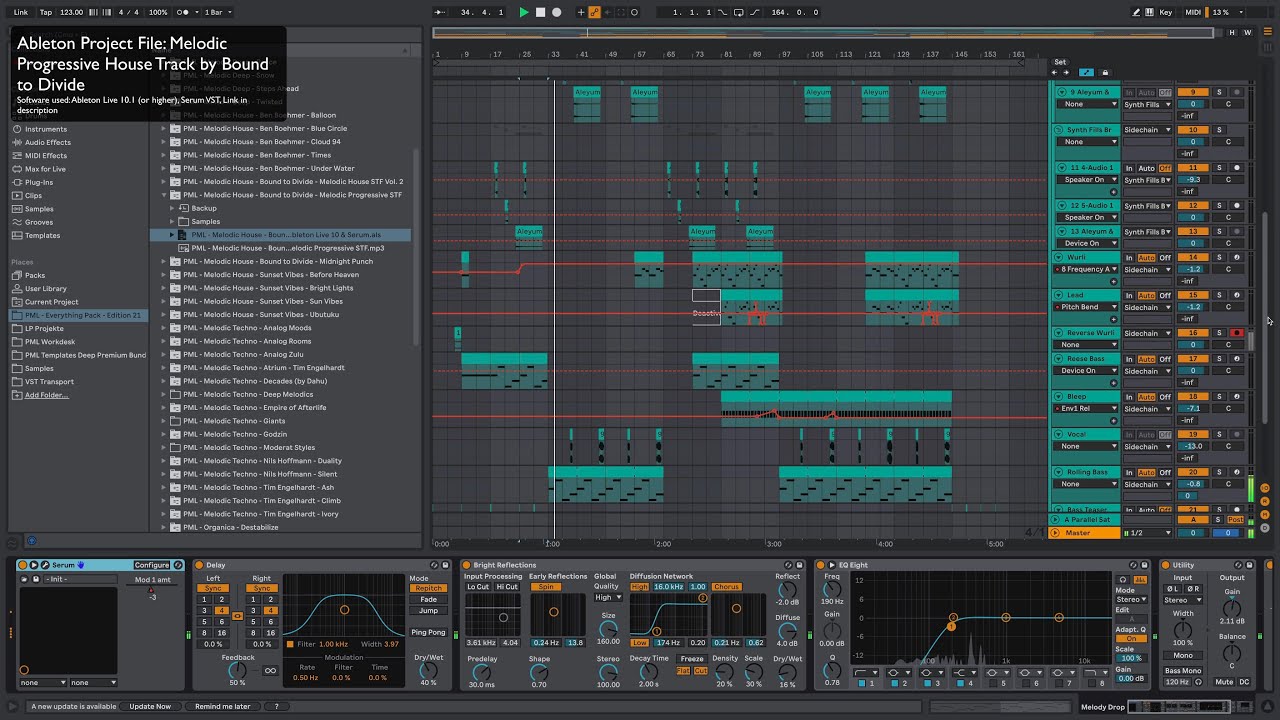
Task: Adjust Delay Dry/Wet knob
Action: click(428, 669)
